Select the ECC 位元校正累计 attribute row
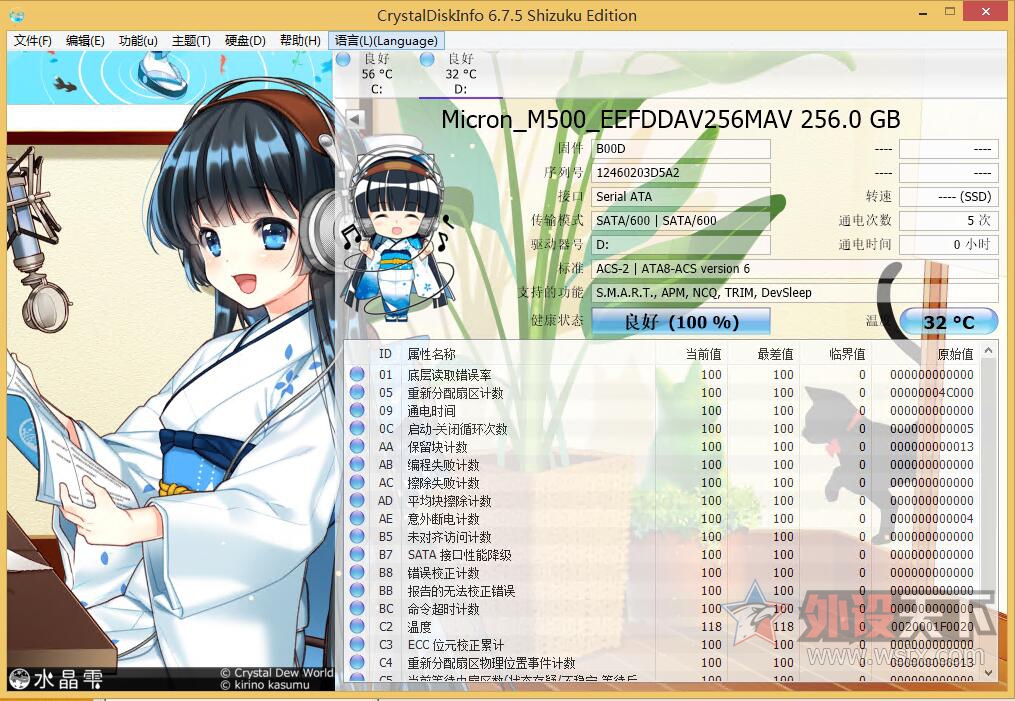1015x701 pixels. pyautogui.click(x=663, y=645)
